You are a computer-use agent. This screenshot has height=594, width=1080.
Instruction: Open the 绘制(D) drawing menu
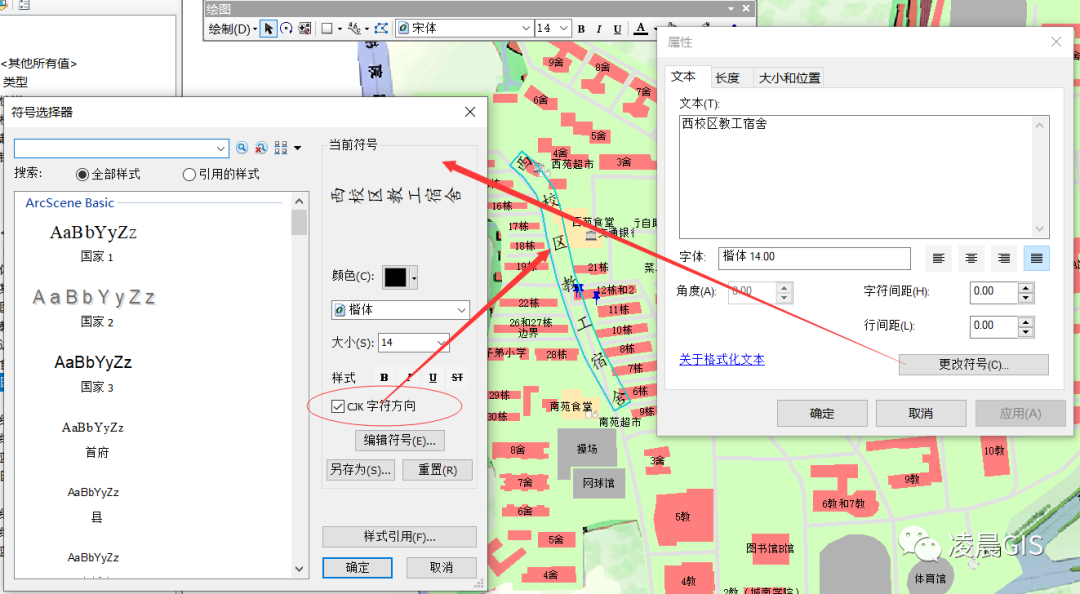click(233, 29)
